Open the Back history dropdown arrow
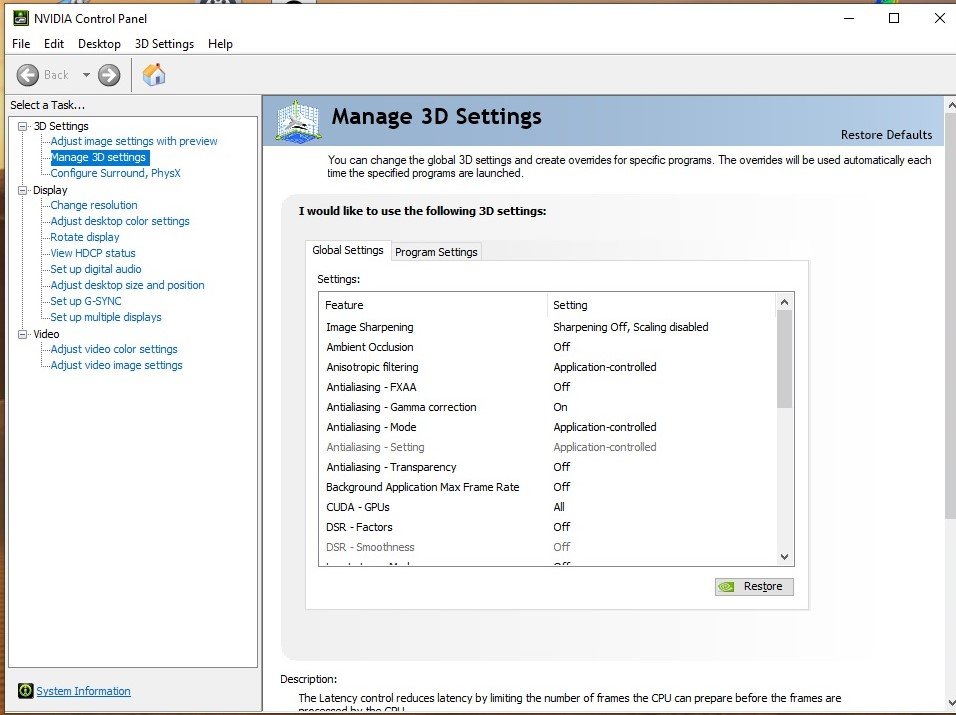This screenshot has width=956, height=715. coord(86,75)
